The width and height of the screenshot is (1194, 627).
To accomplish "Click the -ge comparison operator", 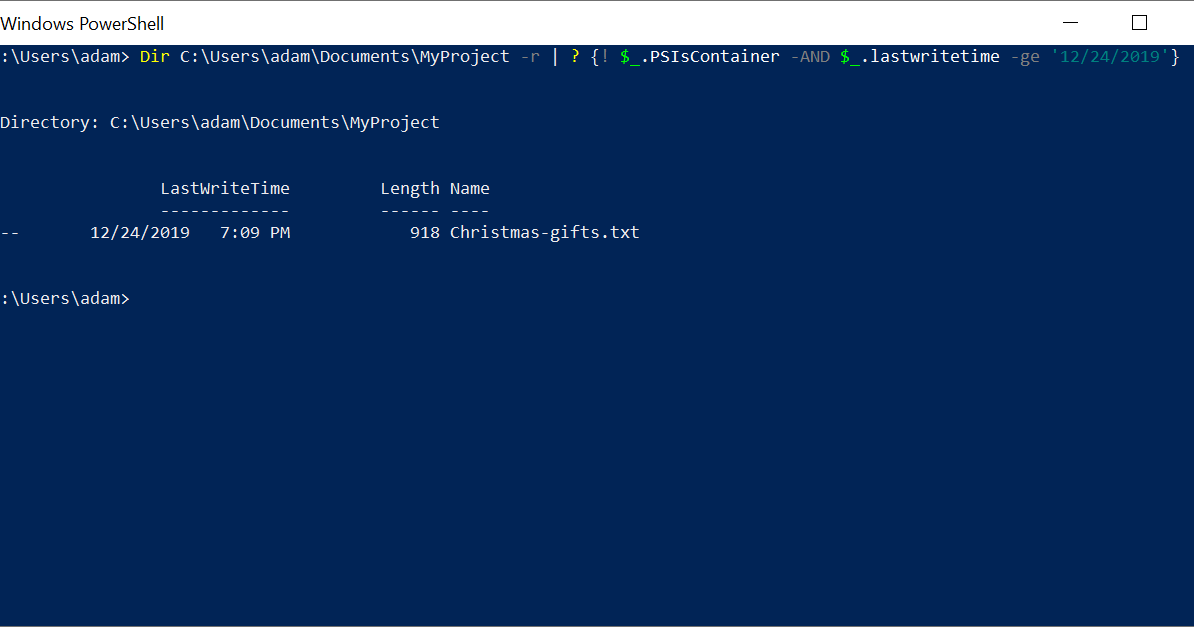I will coord(1025,56).
